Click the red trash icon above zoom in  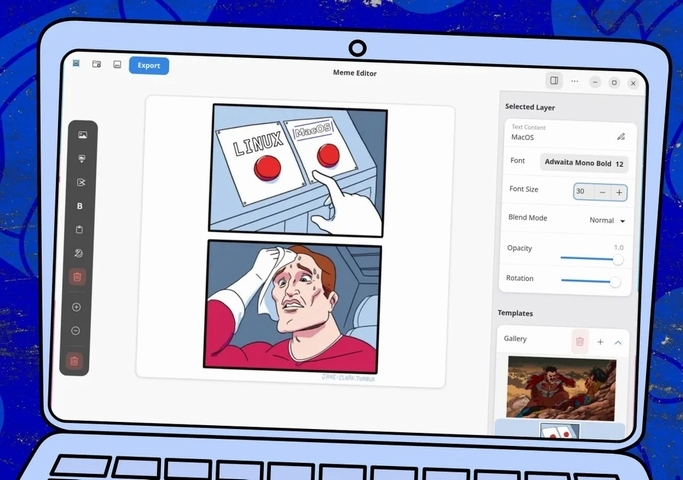click(x=78, y=277)
